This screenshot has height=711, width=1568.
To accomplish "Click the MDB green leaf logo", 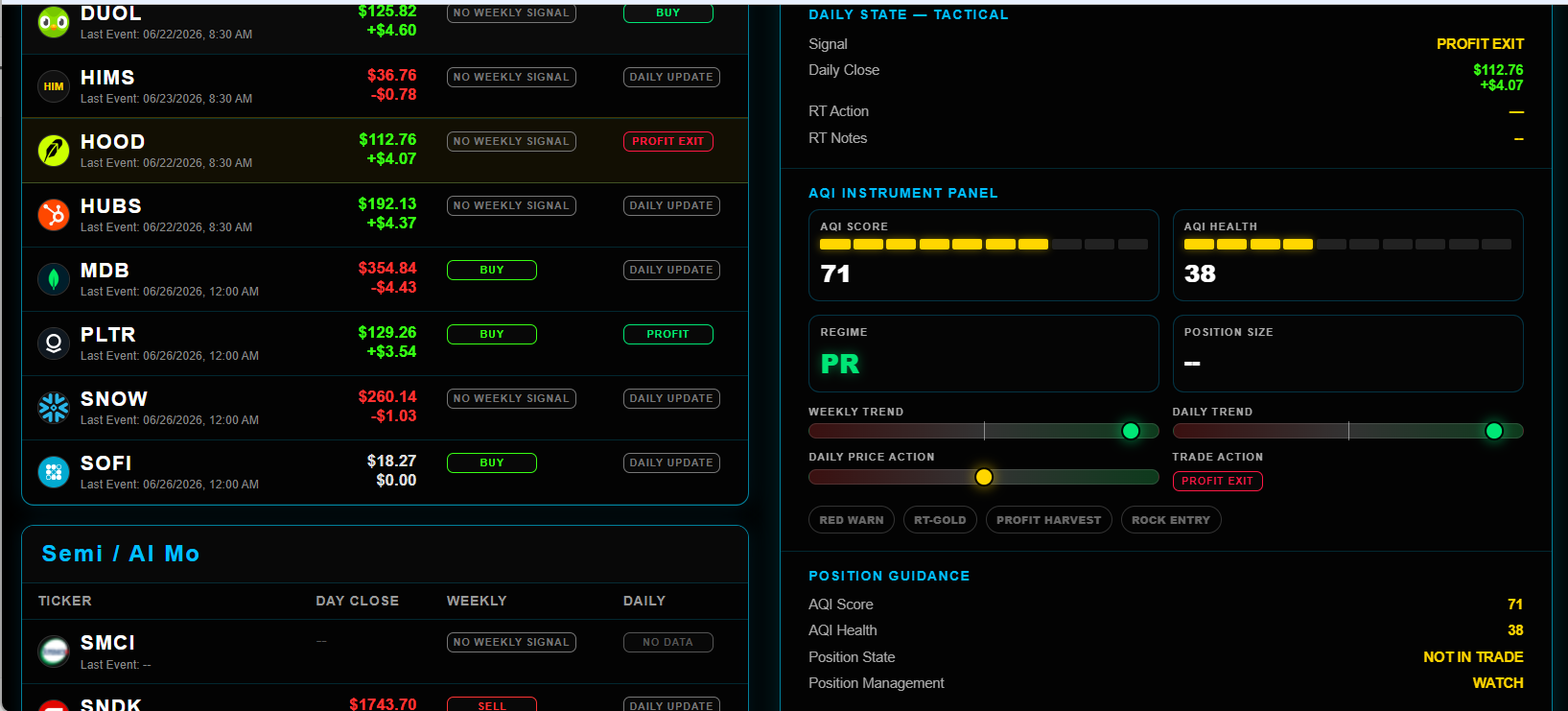I will coord(54,279).
